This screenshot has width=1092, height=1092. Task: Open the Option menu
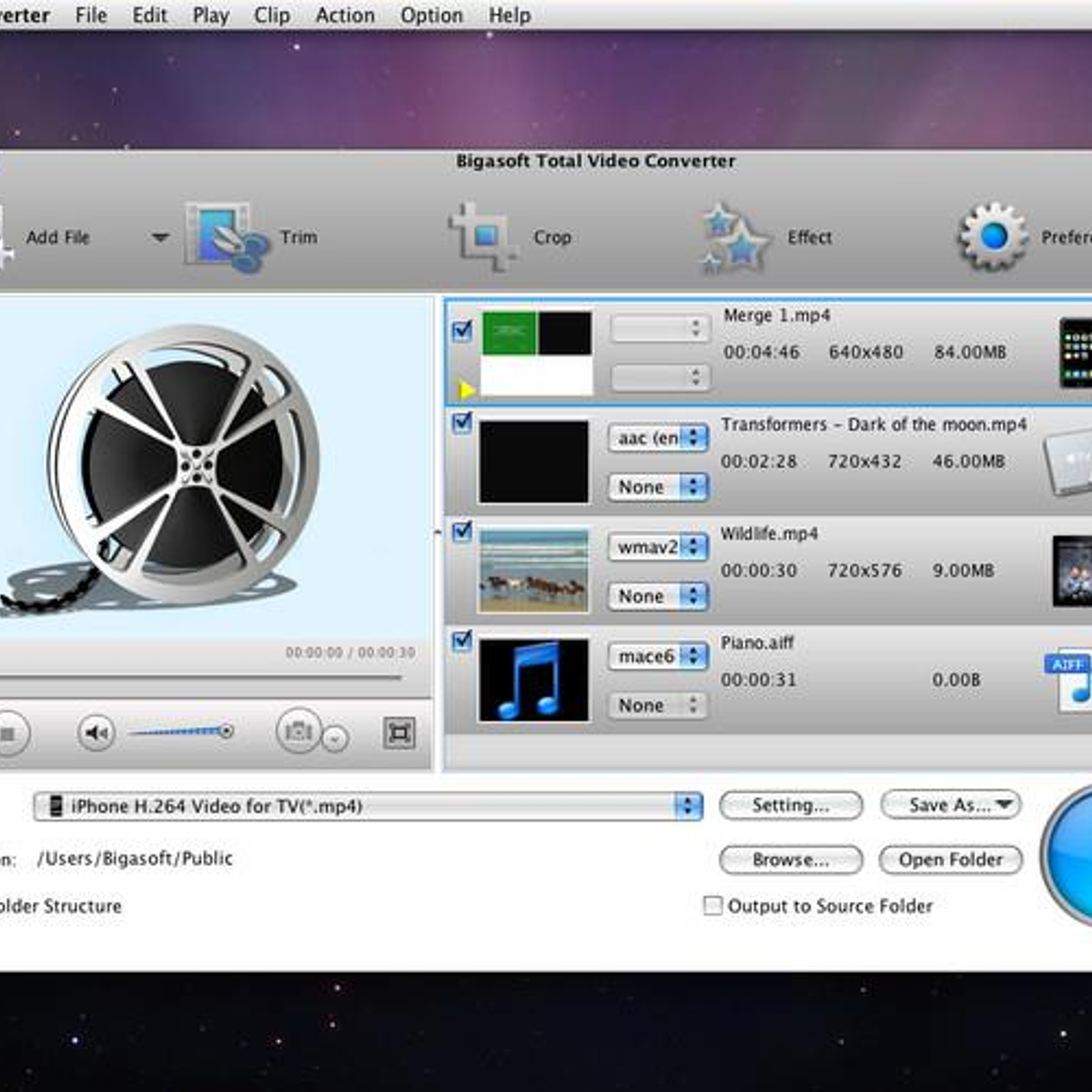(x=431, y=15)
